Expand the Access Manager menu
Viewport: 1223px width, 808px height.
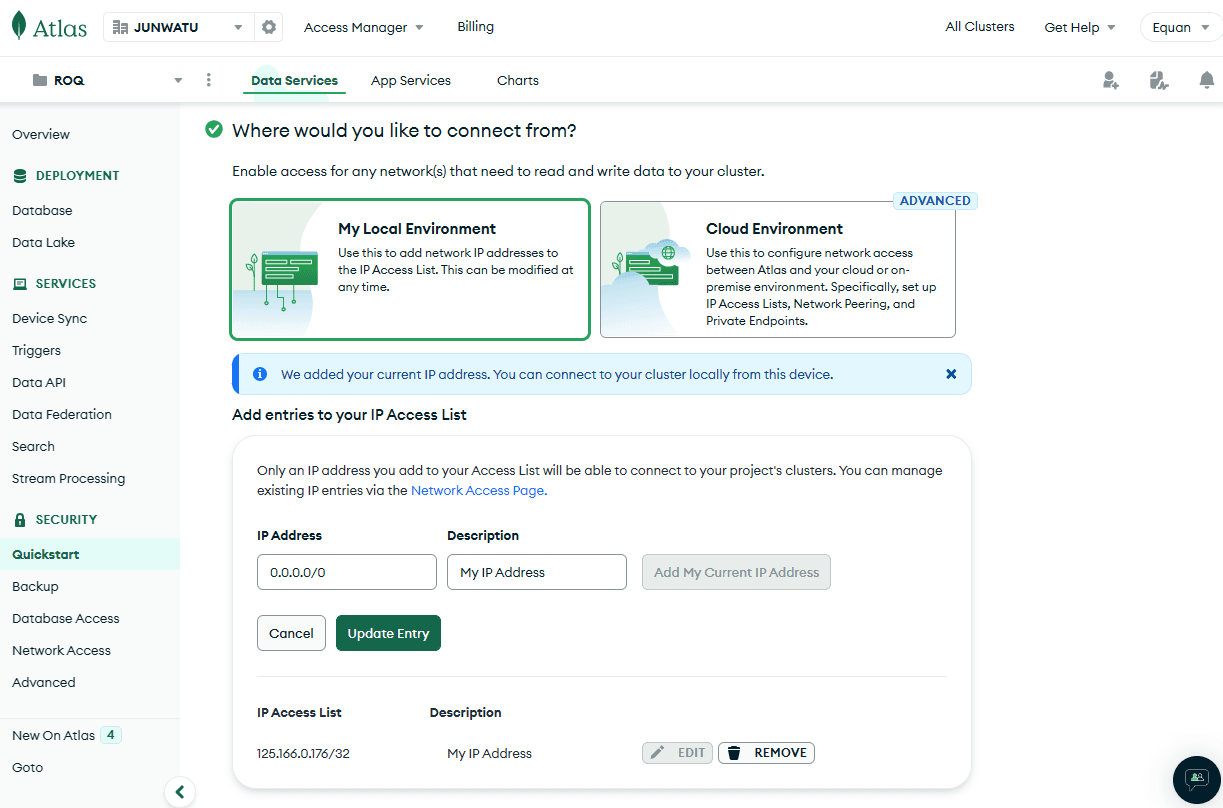[x=364, y=27]
